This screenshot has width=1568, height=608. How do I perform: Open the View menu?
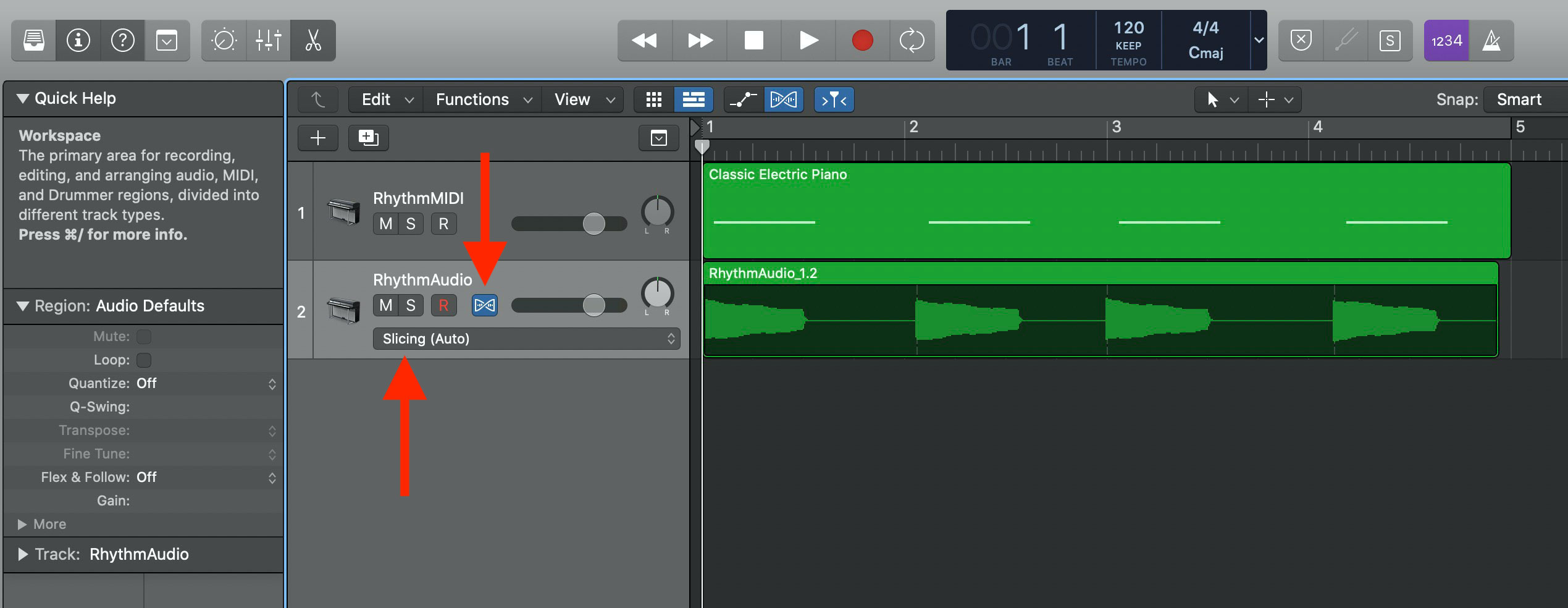point(583,99)
